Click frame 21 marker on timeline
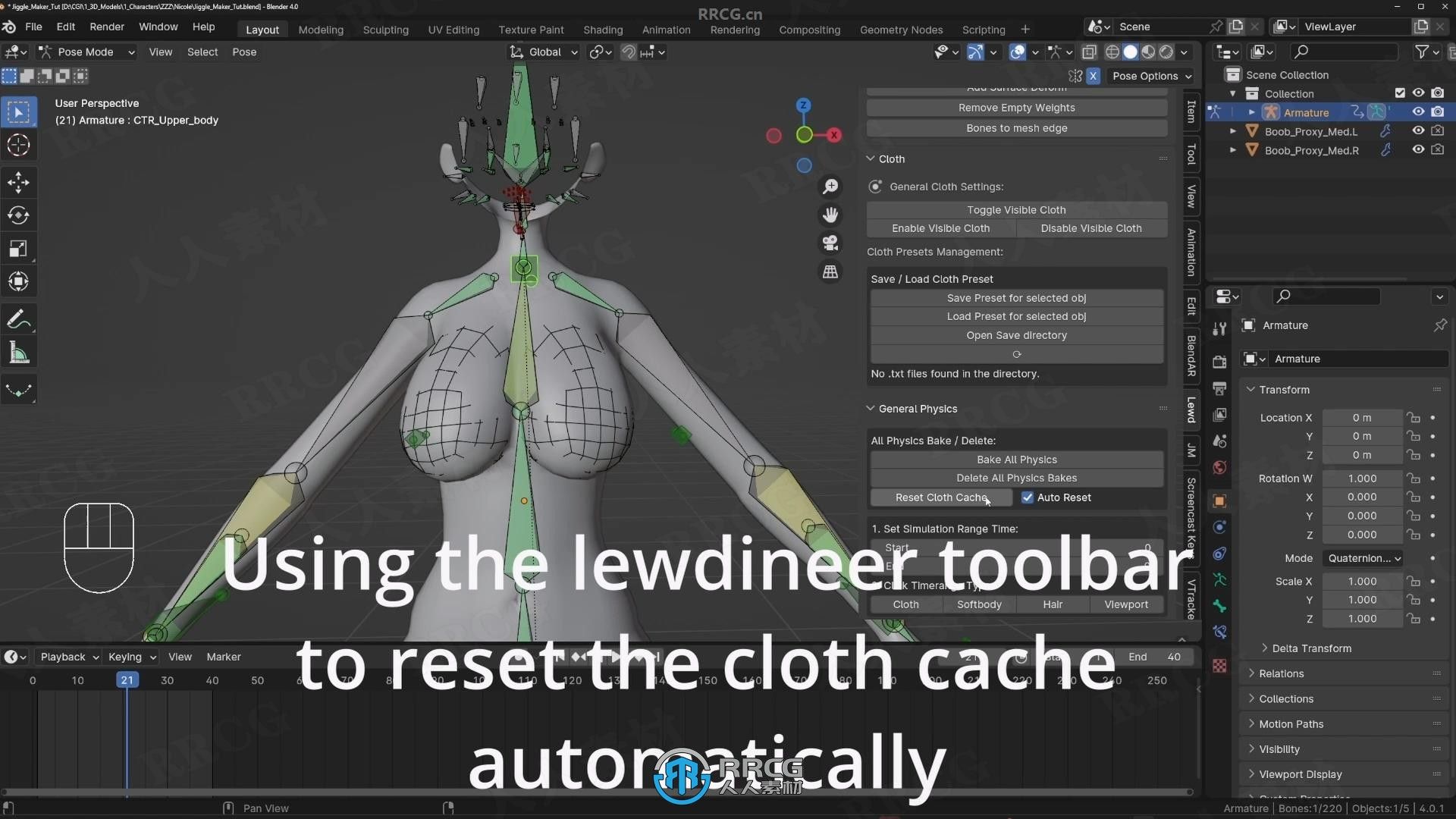 pyautogui.click(x=127, y=680)
